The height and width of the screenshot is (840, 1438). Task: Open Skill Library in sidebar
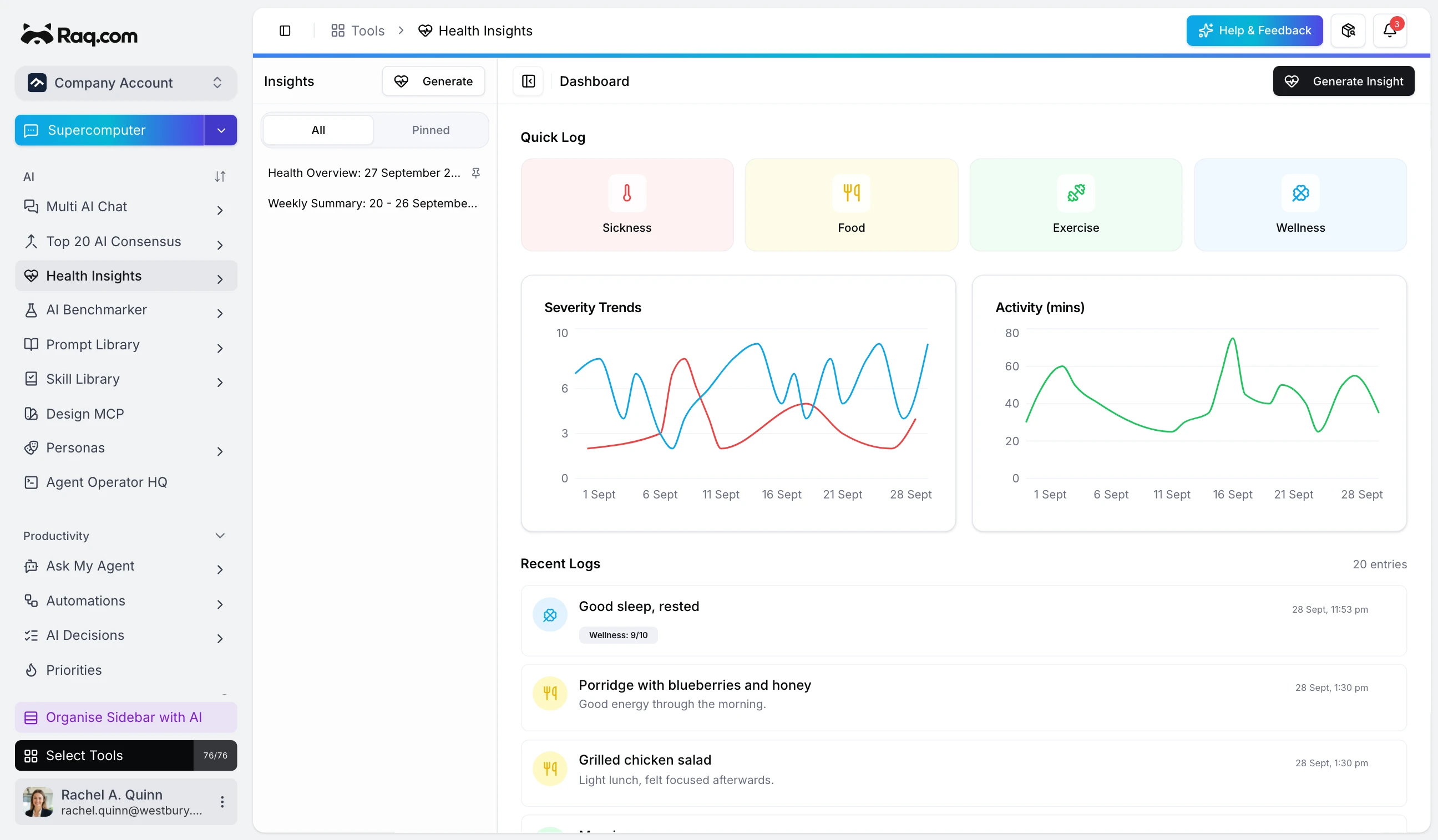(125, 379)
